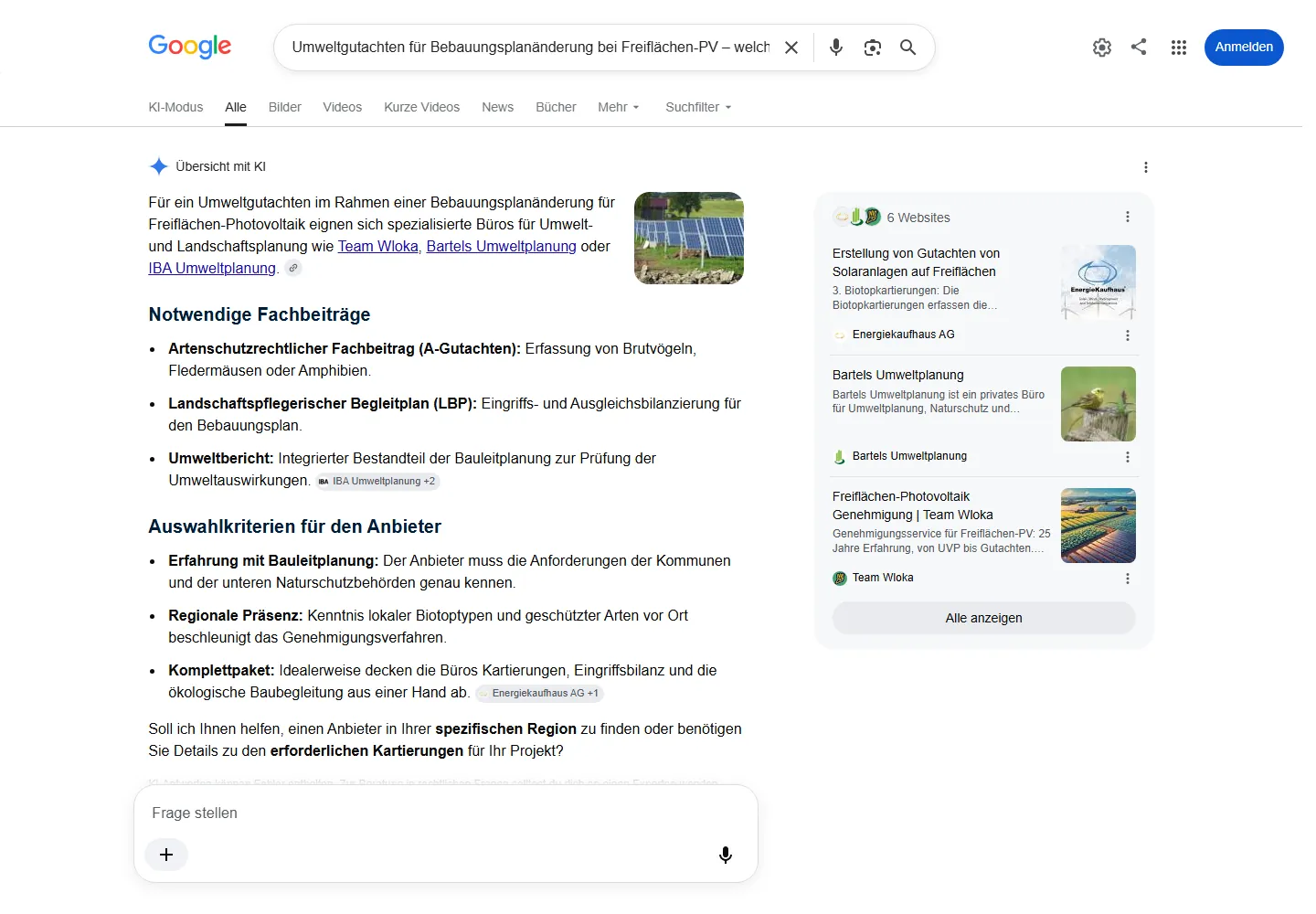The image size is (1316, 914).
Task: Click microphone icon in Frage stellen box
Action: (726, 855)
